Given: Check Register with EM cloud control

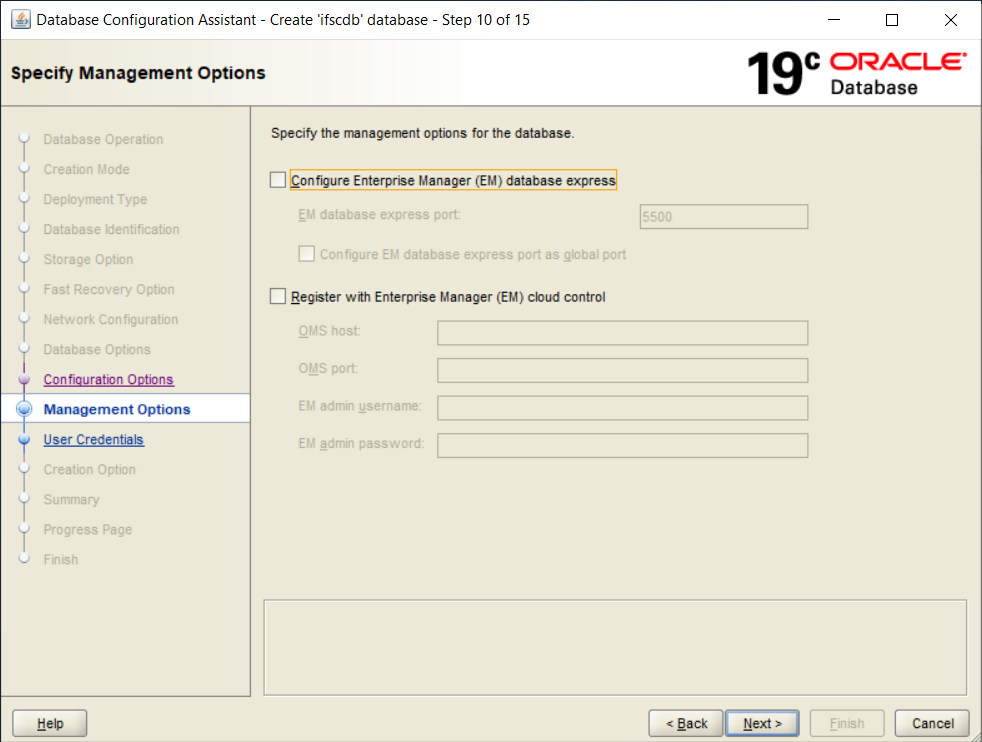Looking at the screenshot, I should click(278, 297).
